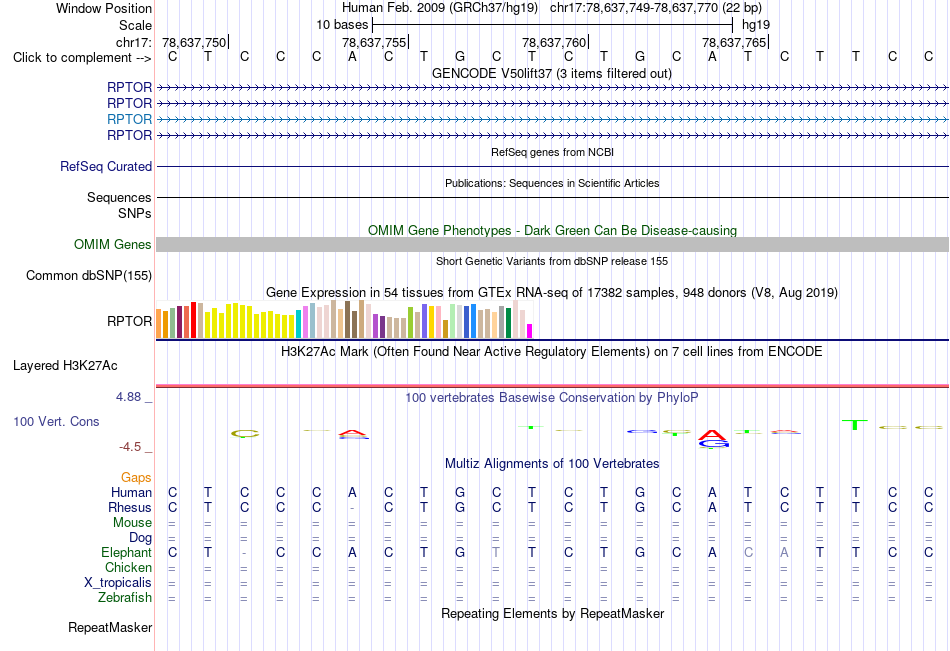Click the RepeatMasker track label
950x651 pixels.
[x=110, y=627]
